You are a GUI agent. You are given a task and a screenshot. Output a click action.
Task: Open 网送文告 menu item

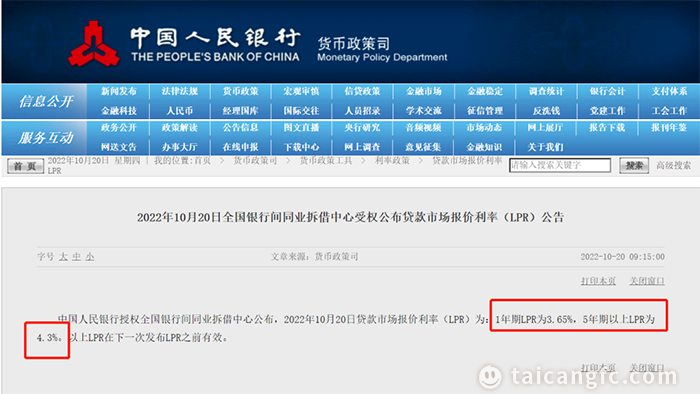[x=118, y=147]
